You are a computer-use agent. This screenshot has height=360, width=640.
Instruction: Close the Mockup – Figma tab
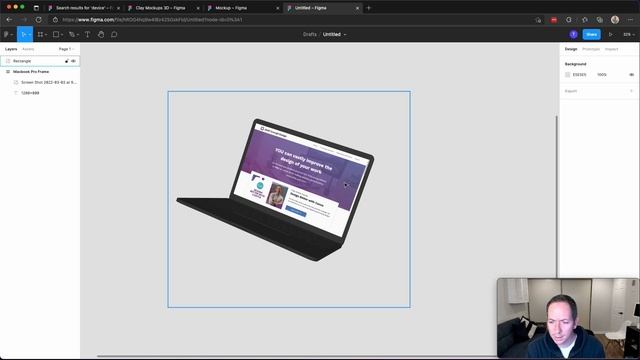(x=278, y=8)
